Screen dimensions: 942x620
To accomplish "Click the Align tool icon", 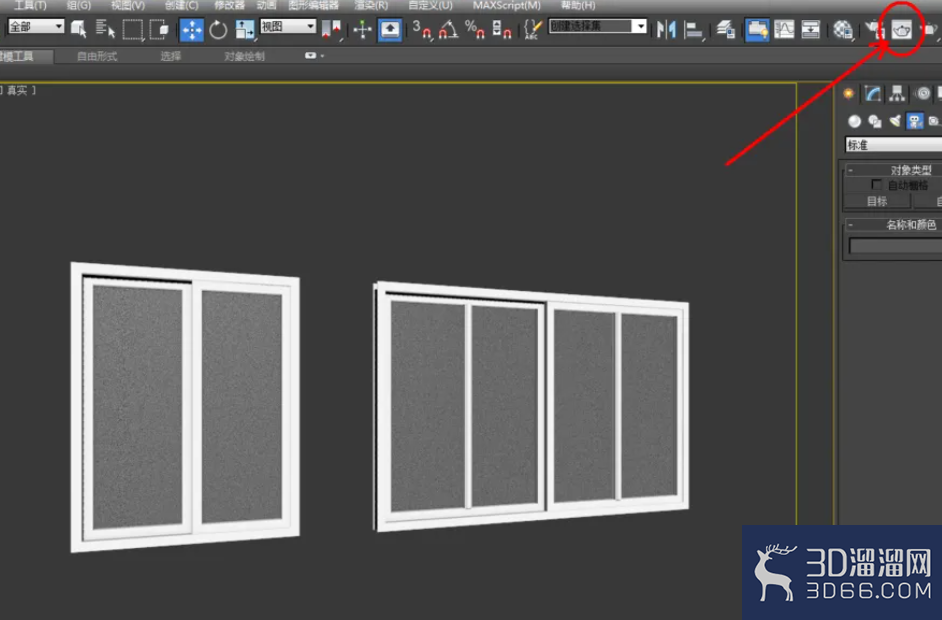I will [x=694, y=29].
